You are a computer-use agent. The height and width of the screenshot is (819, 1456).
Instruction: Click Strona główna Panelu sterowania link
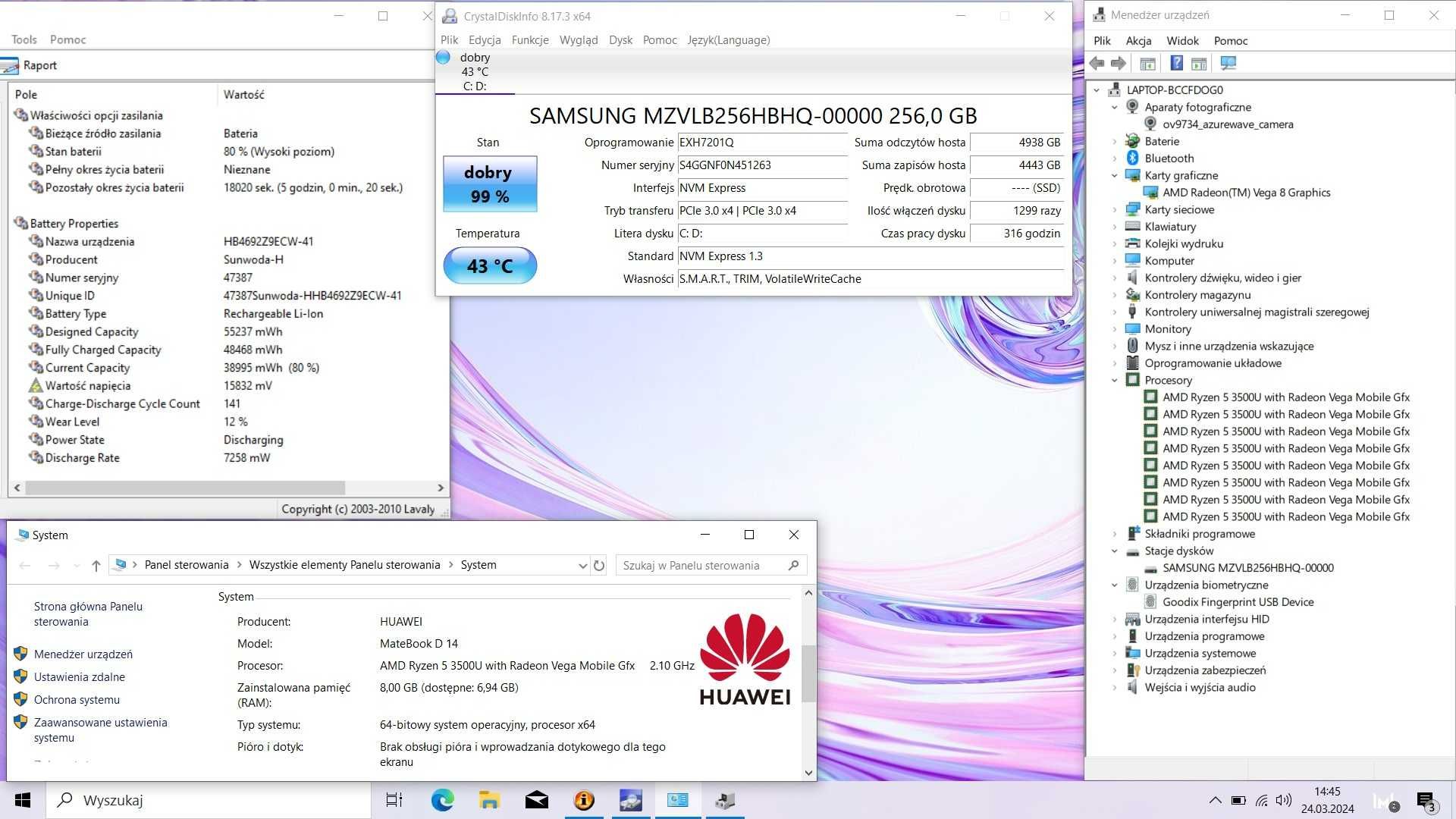pos(88,614)
